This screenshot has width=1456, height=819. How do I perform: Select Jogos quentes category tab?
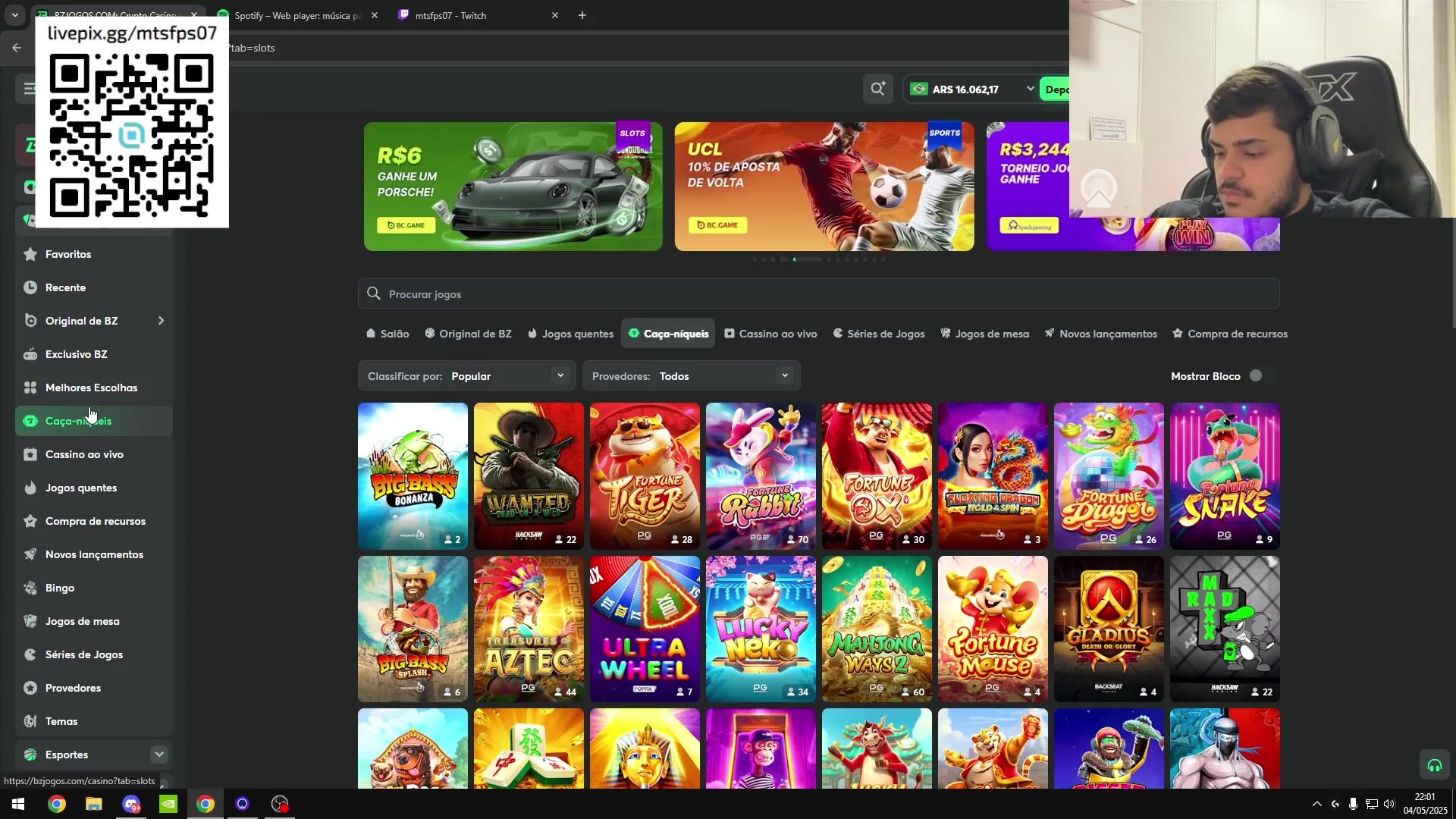coord(570,334)
